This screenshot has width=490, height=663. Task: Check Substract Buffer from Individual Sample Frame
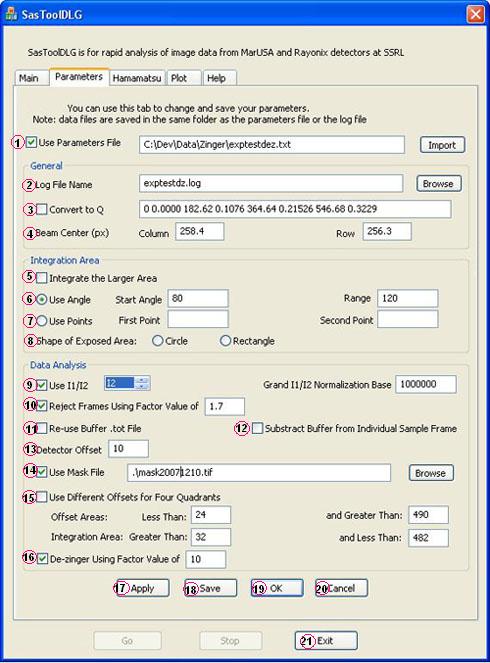point(257,428)
